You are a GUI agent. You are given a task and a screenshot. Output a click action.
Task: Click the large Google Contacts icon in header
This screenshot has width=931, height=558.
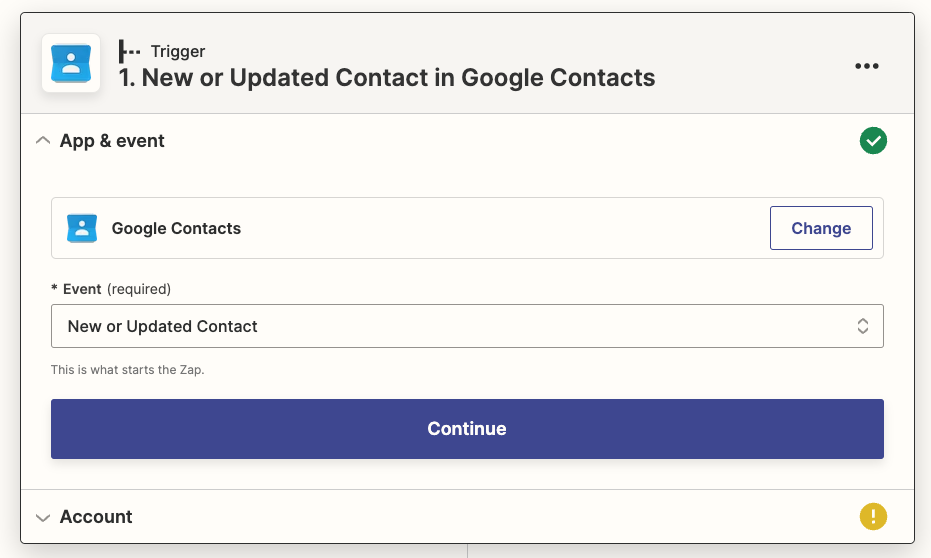[x=71, y=63]
